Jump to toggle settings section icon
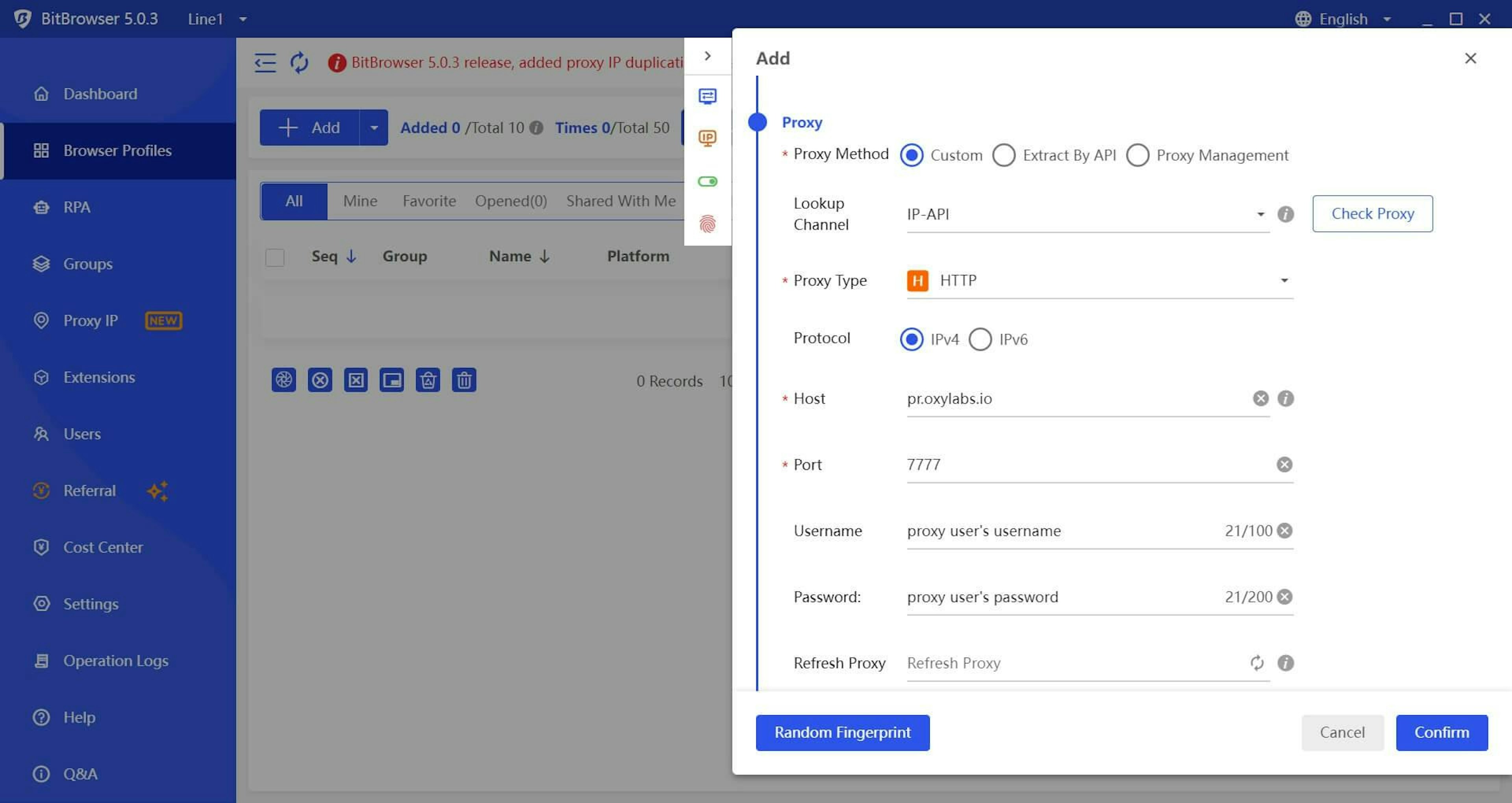Image resolution: width=1512 pixels, height=803 pixels. click(x=708, y=181)
